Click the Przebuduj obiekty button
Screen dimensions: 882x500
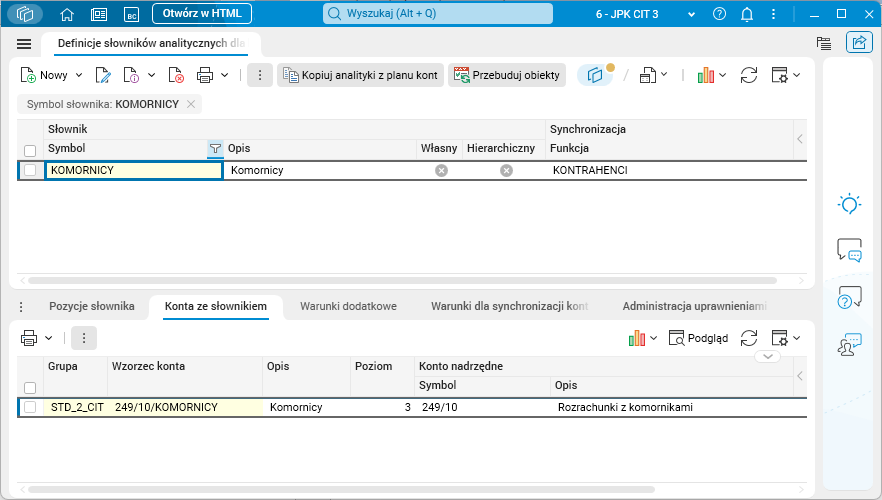point(507,75)
